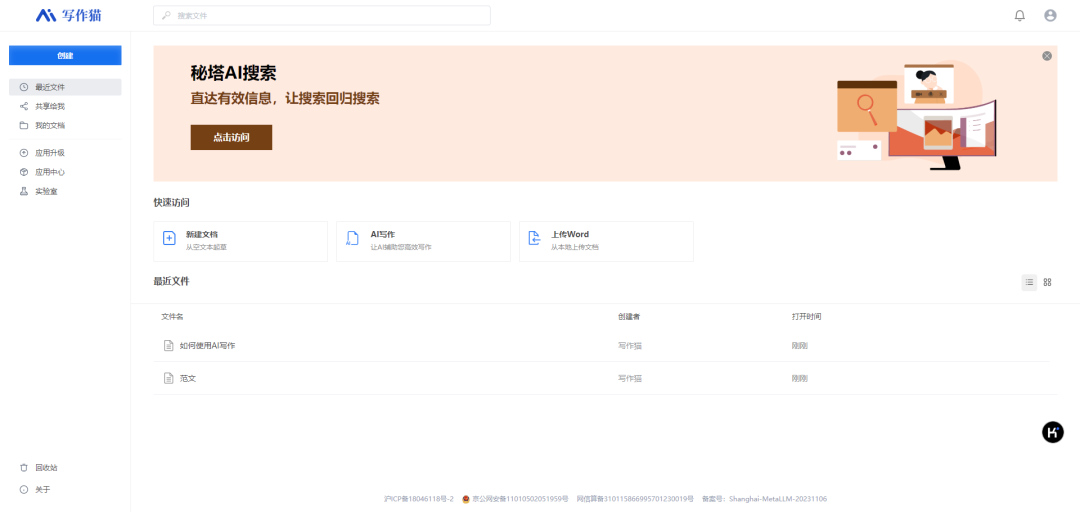Open 共享给我 in the sidebar
Image resolution: width=1080 pixels, height=512 pixels.
(65, 106)
